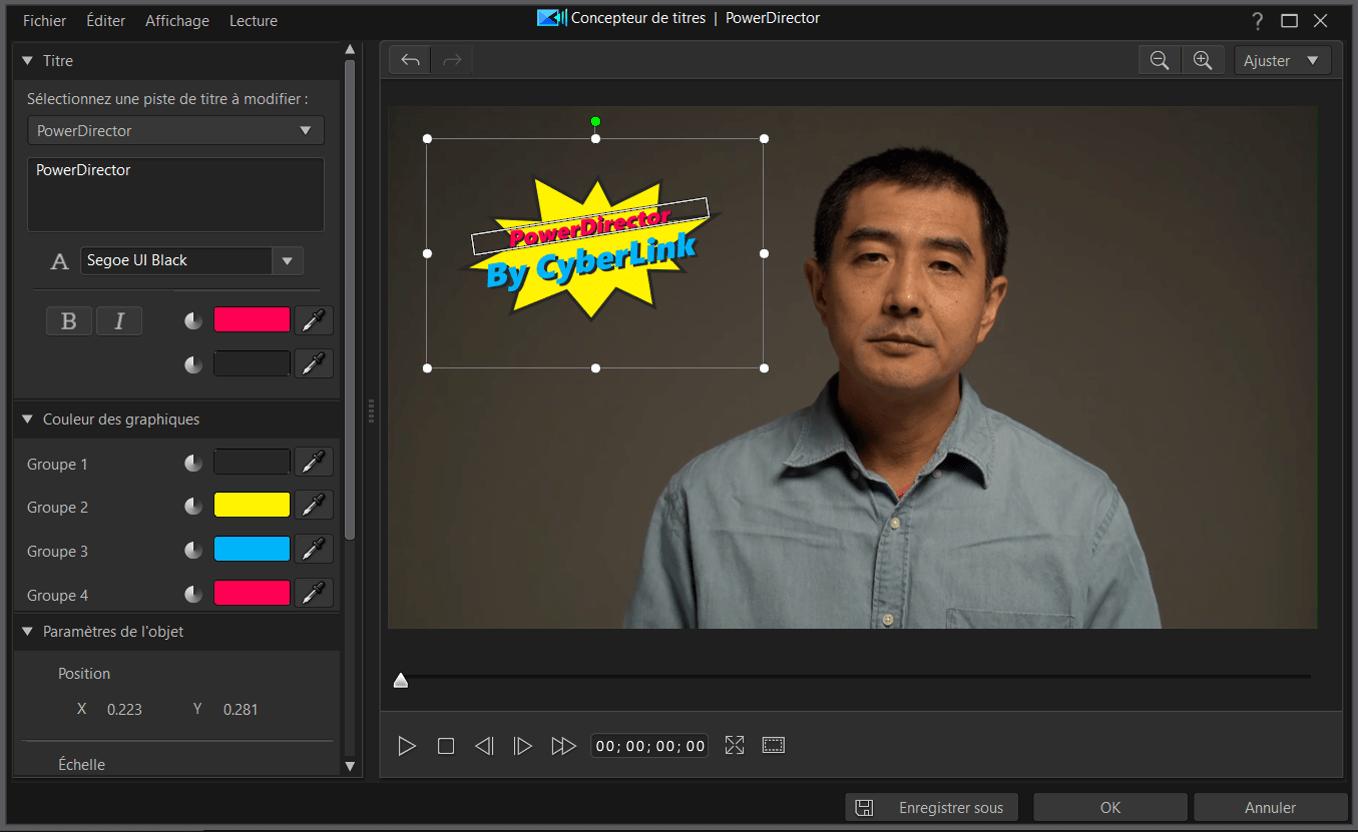Click the Groupe 4 opacity icon
Screen dimensions: 1358x832
[194, 595]
